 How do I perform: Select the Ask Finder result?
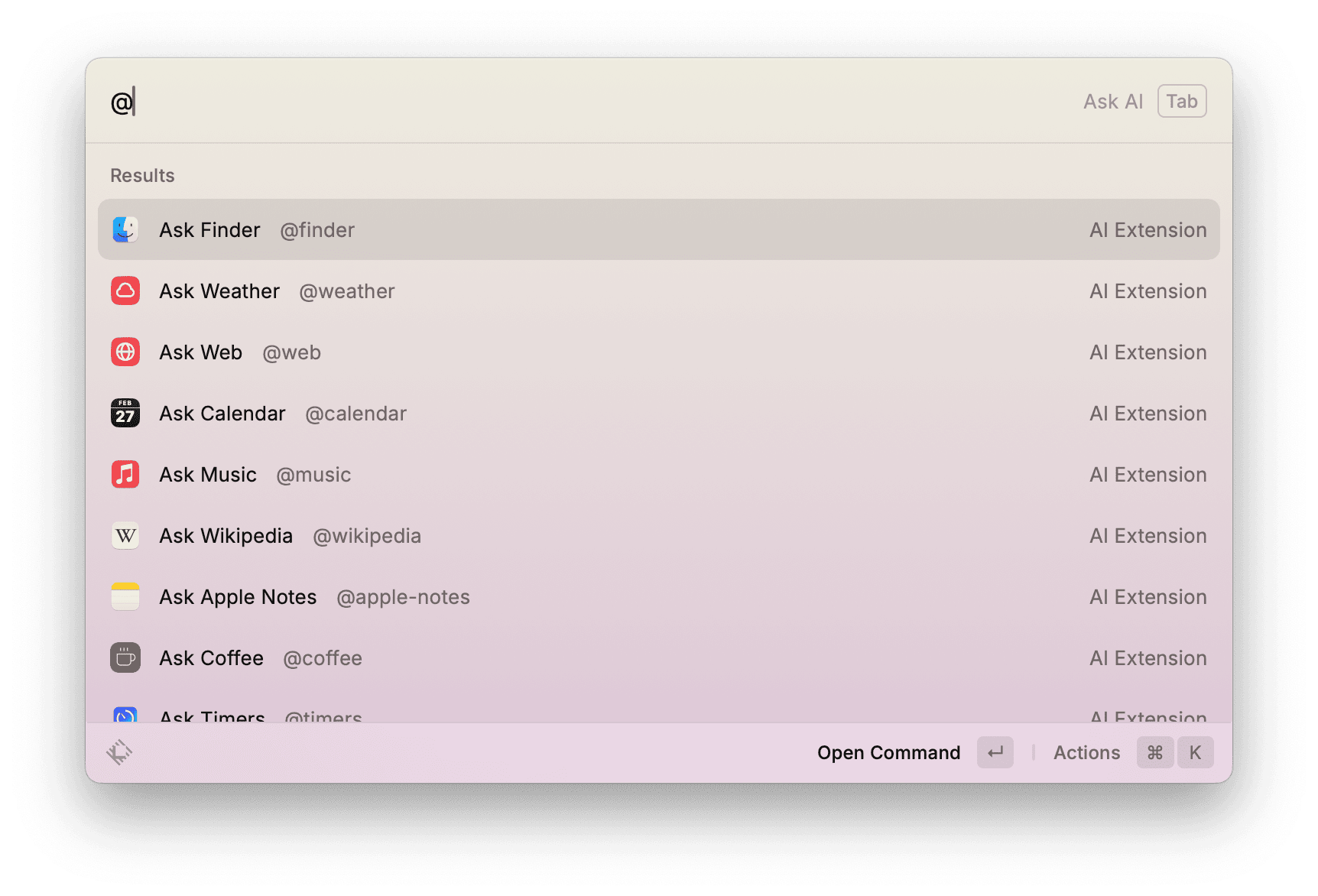pos(659,229)
